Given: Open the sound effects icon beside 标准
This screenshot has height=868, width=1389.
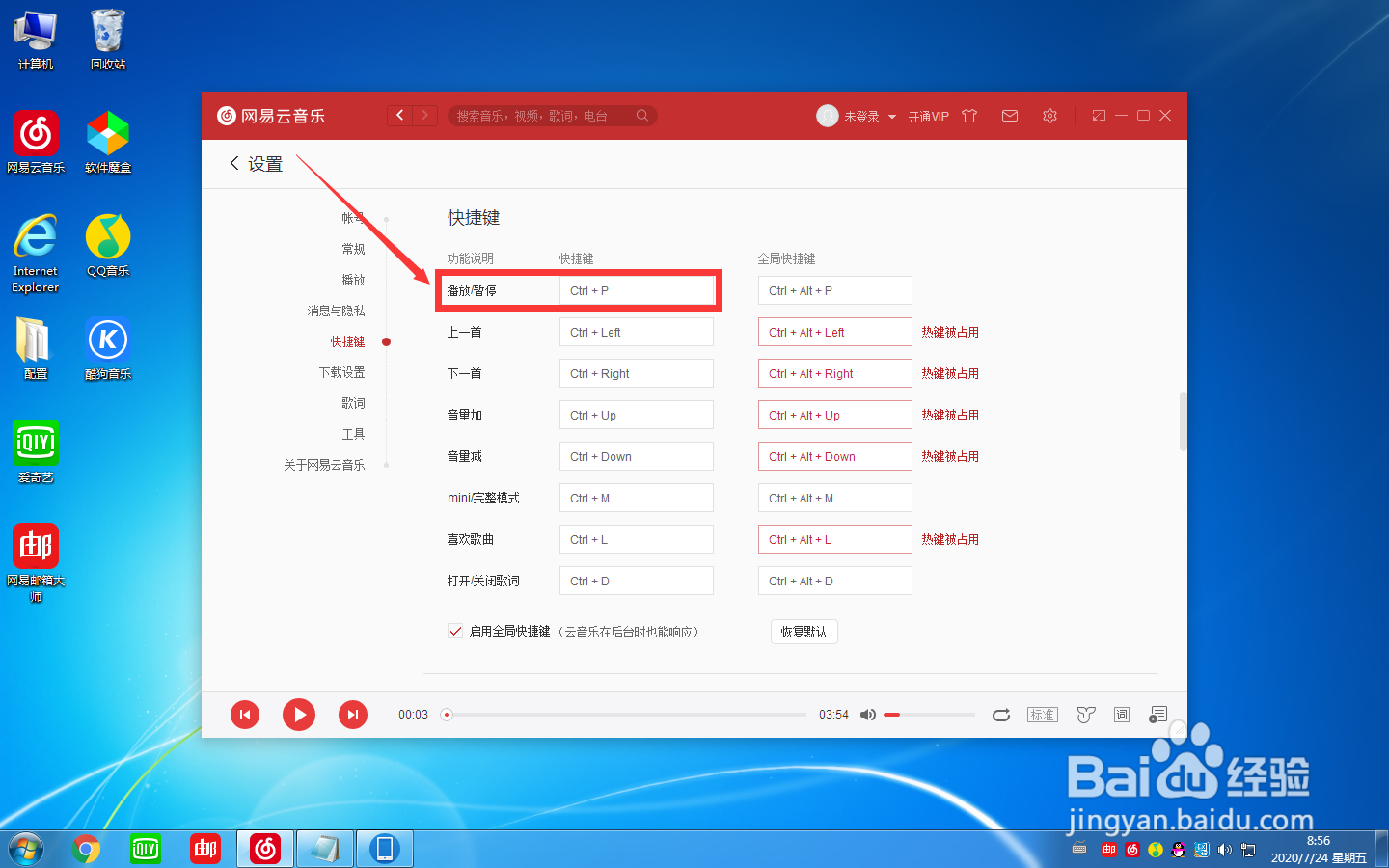Looking at the screenshot, I should [x=1086, y=715].
